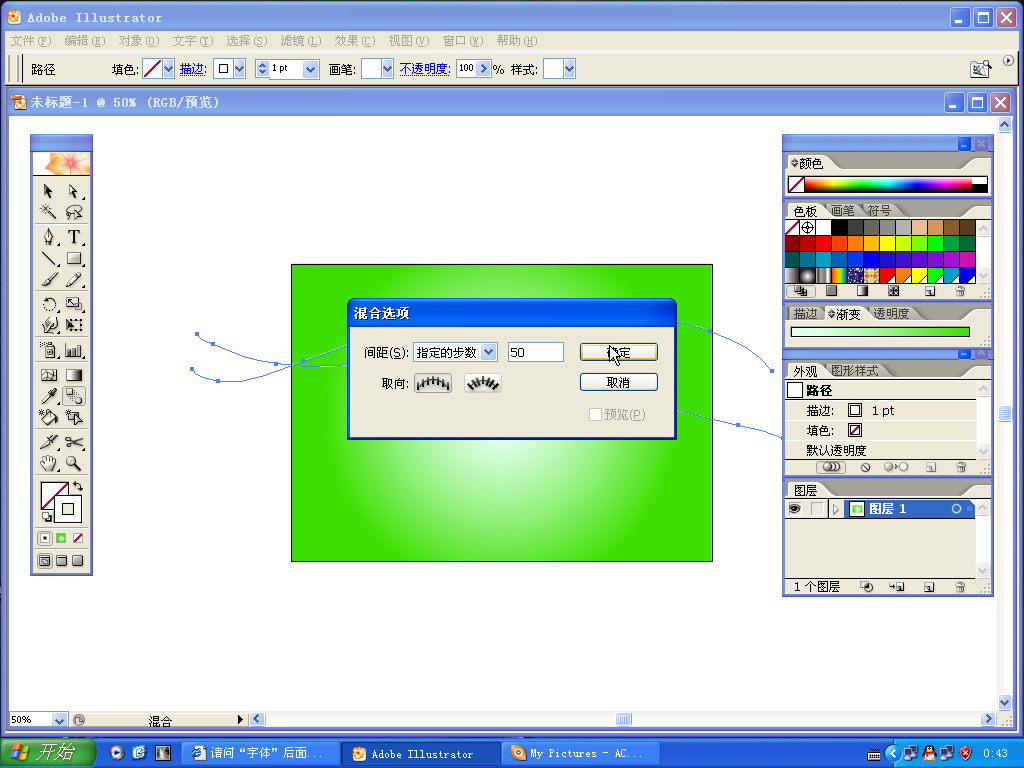1024x768 pixels.
Task: Open the 对象(O) menu
Action: (139, 40)
